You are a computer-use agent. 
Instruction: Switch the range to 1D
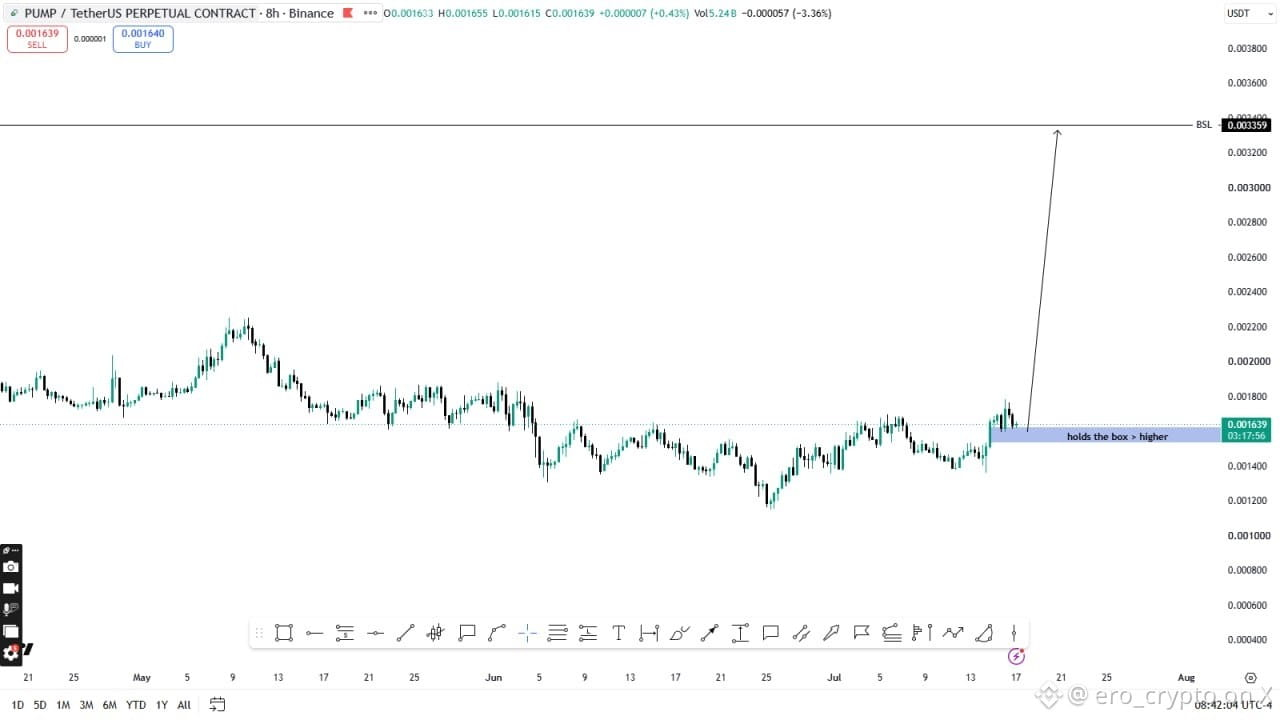pyautogui.click(x=17, y=705)
